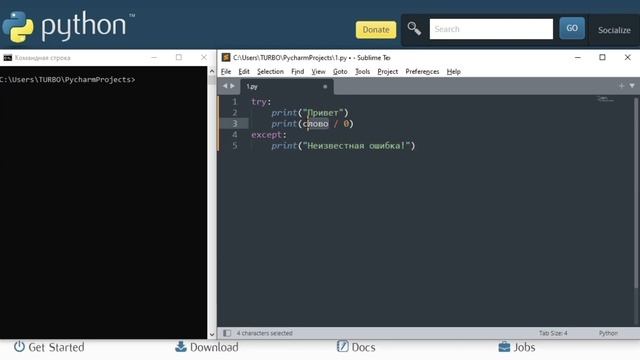Click the Jobs briefcase icon
Screen dimensions: 640x360
coord(504,347)
